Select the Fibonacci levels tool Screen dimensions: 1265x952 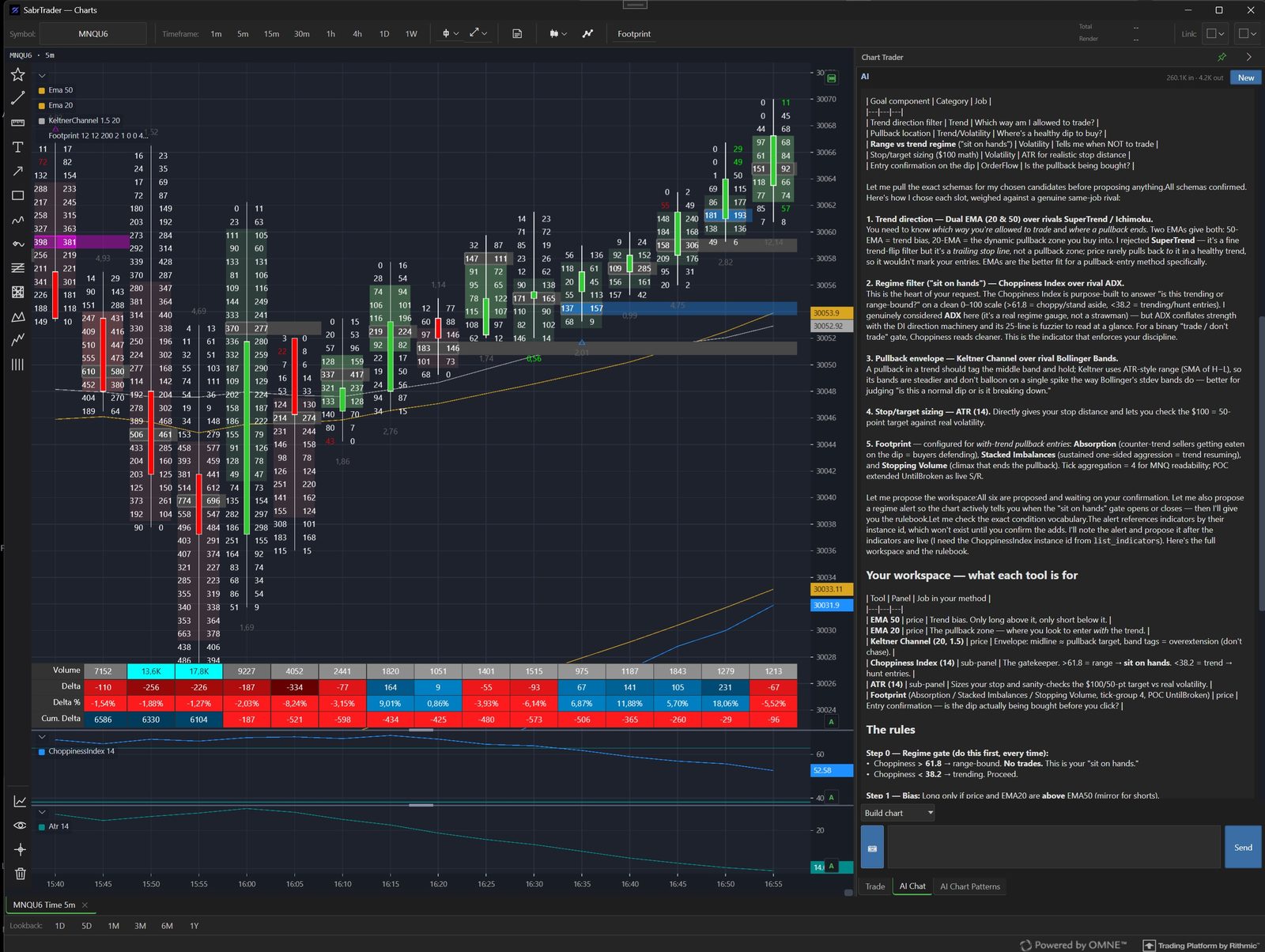17,268
